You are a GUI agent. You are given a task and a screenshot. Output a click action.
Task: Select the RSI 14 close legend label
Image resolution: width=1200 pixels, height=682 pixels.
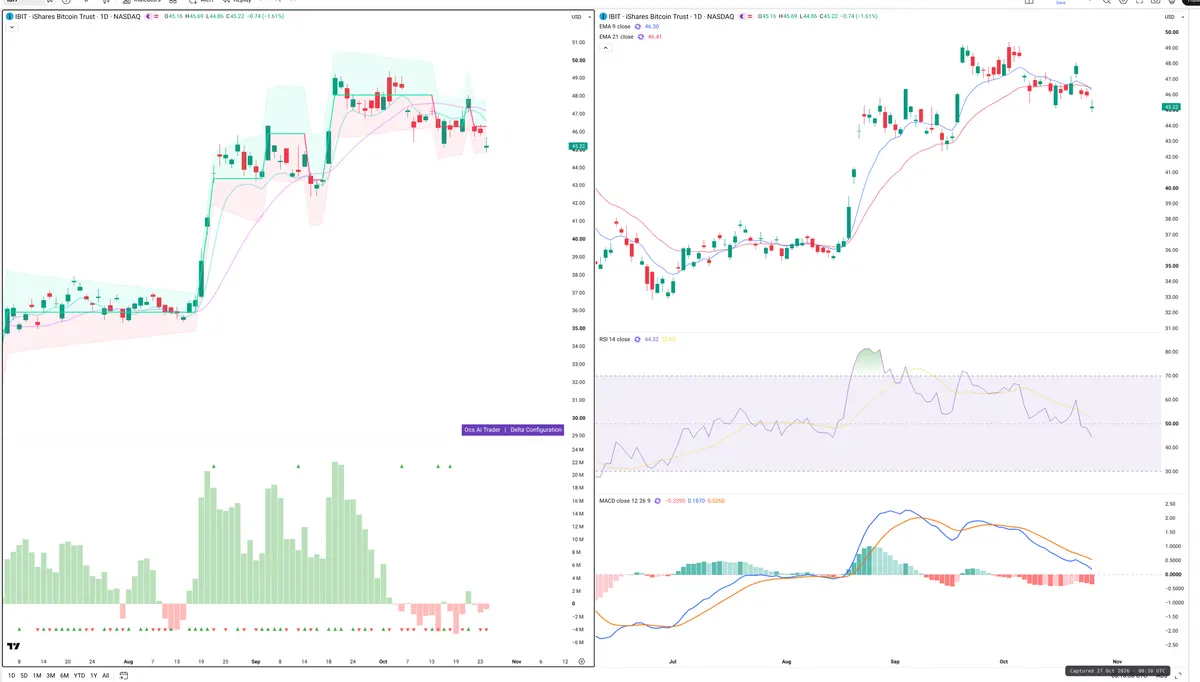pos(614,339)
